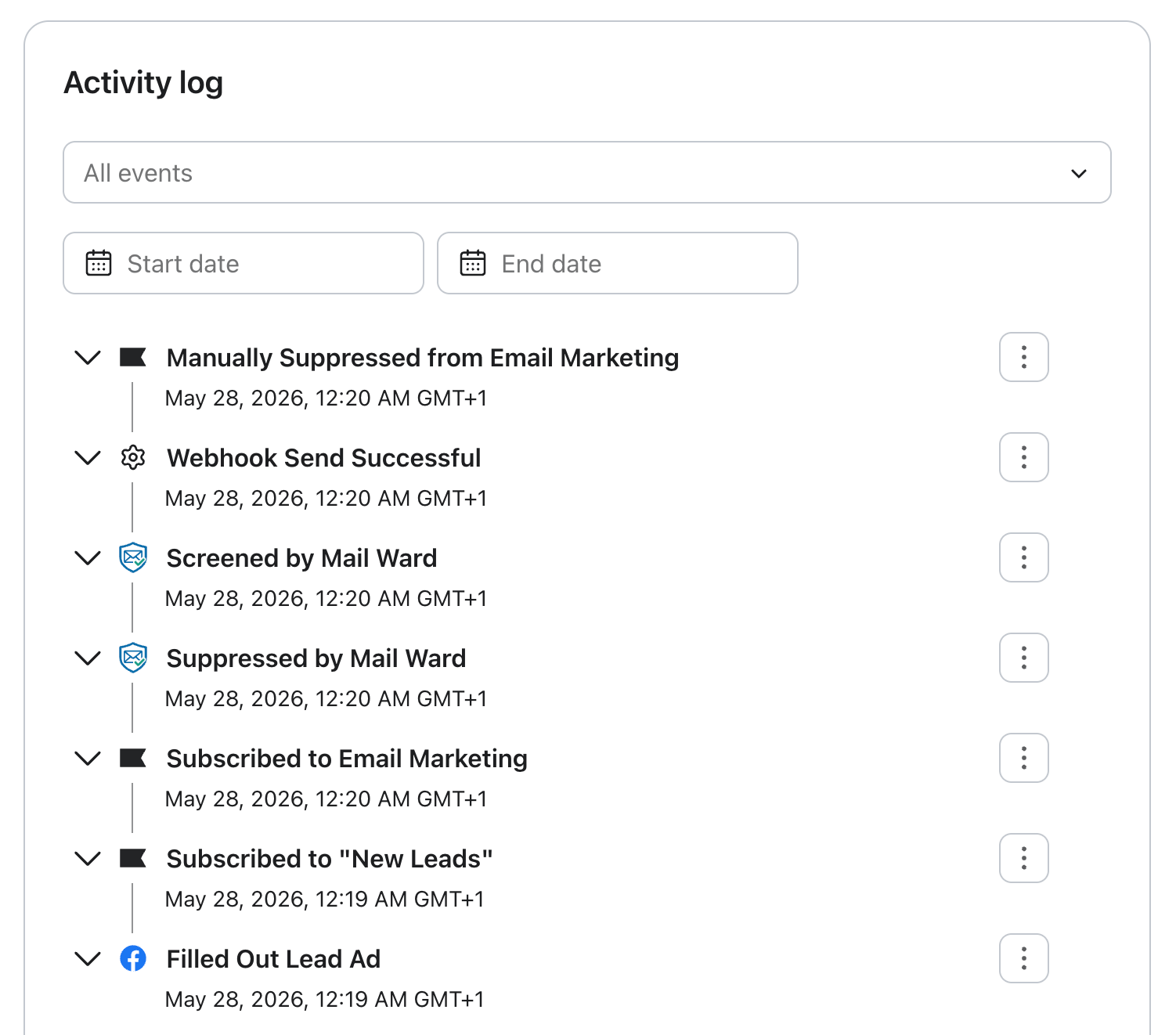This screenshot has height=1035, width=1176.
Task: Expand the Webhook Send Successful event
Action: (88, 458)
